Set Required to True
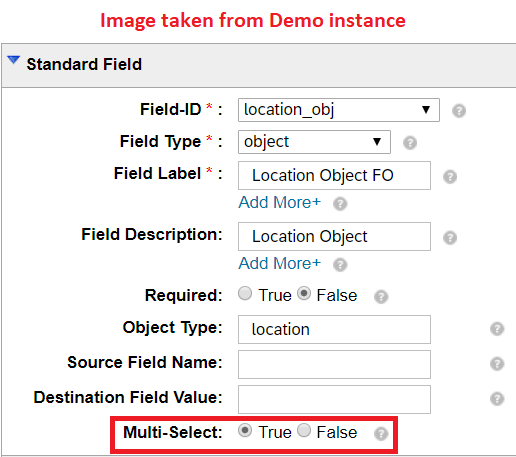516x457 pixels. (245, 294)
